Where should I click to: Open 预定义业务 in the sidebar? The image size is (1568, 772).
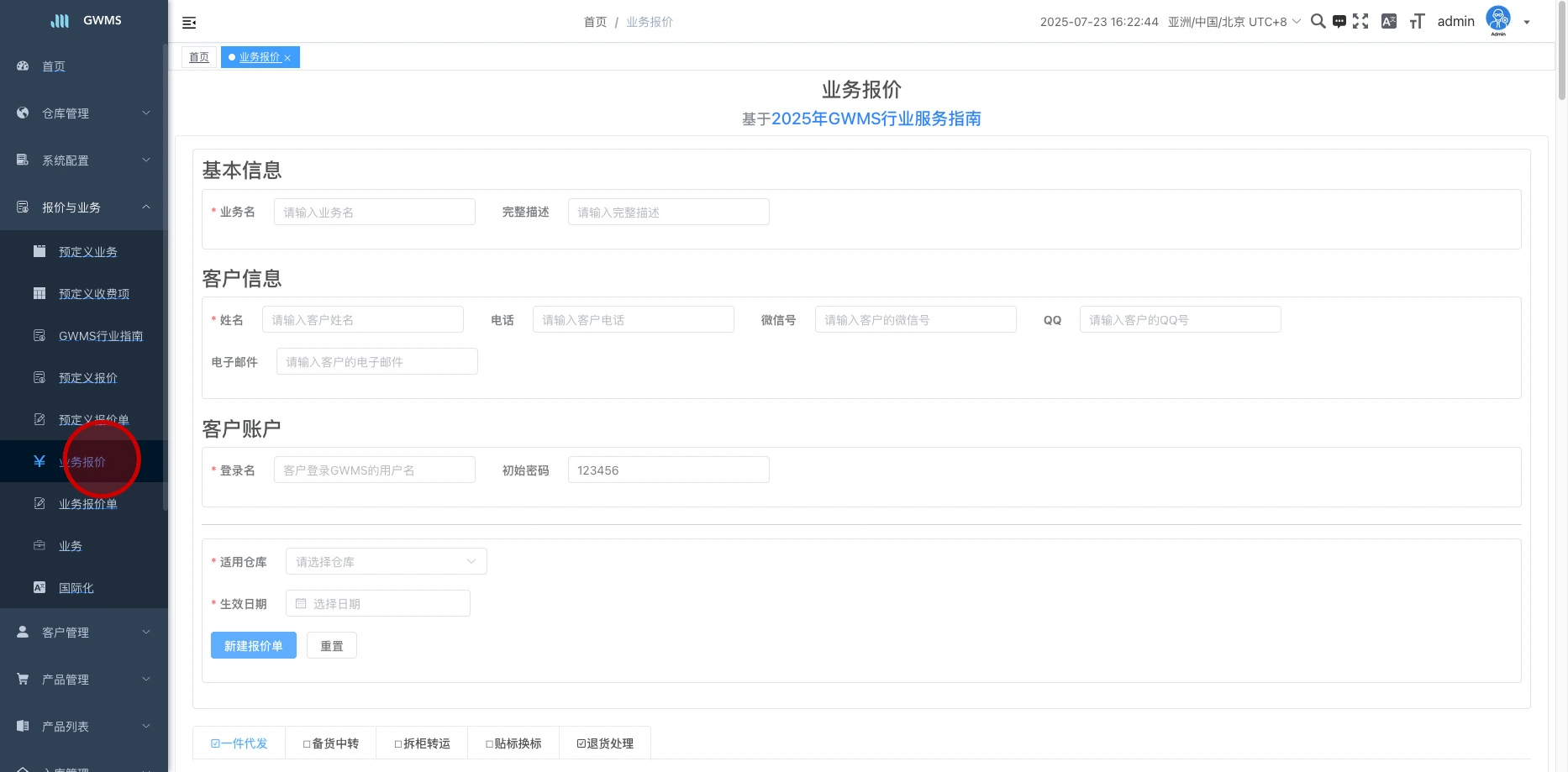[87, 252]
